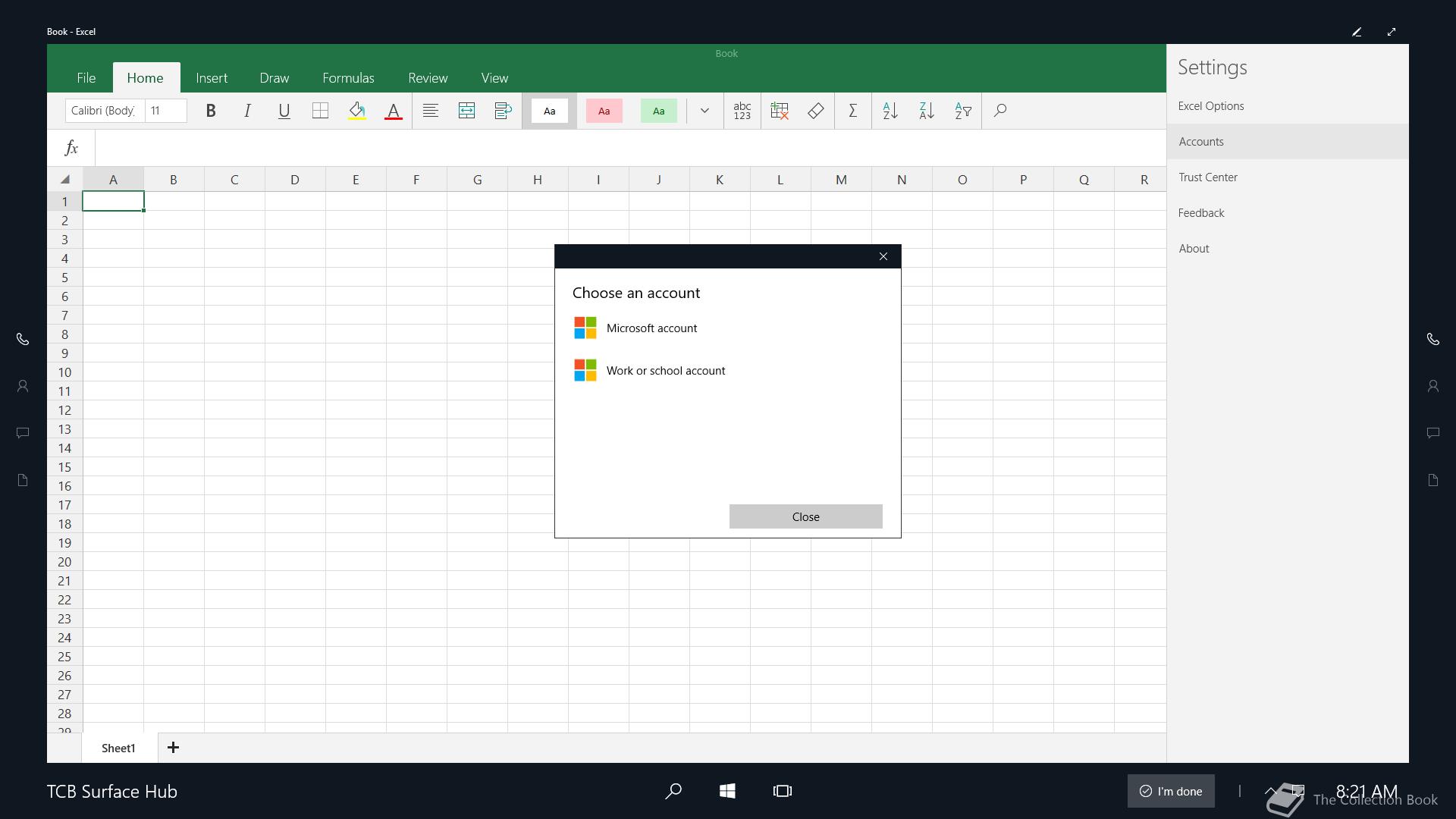
Task: Open Excel Options in Settings
Action: point(1288,106)
